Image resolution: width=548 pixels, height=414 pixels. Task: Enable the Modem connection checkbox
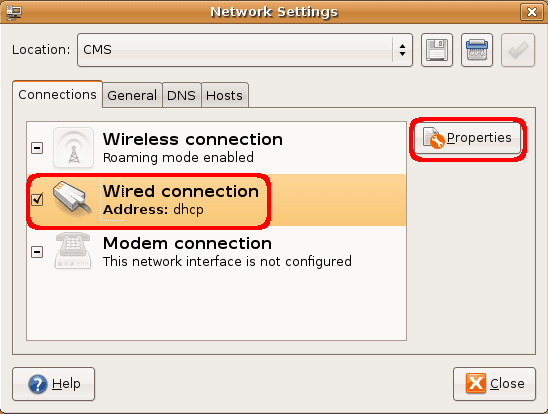[x=37, y=252]
